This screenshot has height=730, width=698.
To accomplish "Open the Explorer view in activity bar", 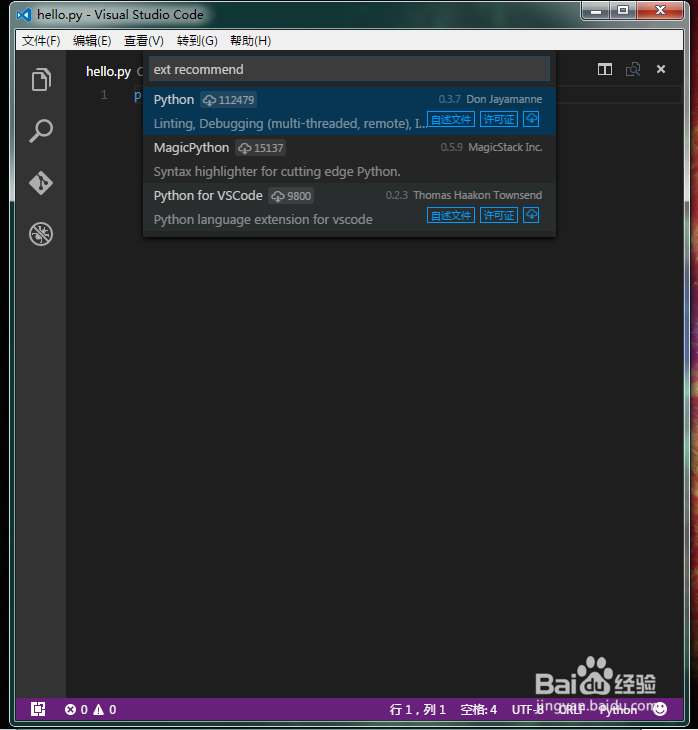I will click(41, 80).
